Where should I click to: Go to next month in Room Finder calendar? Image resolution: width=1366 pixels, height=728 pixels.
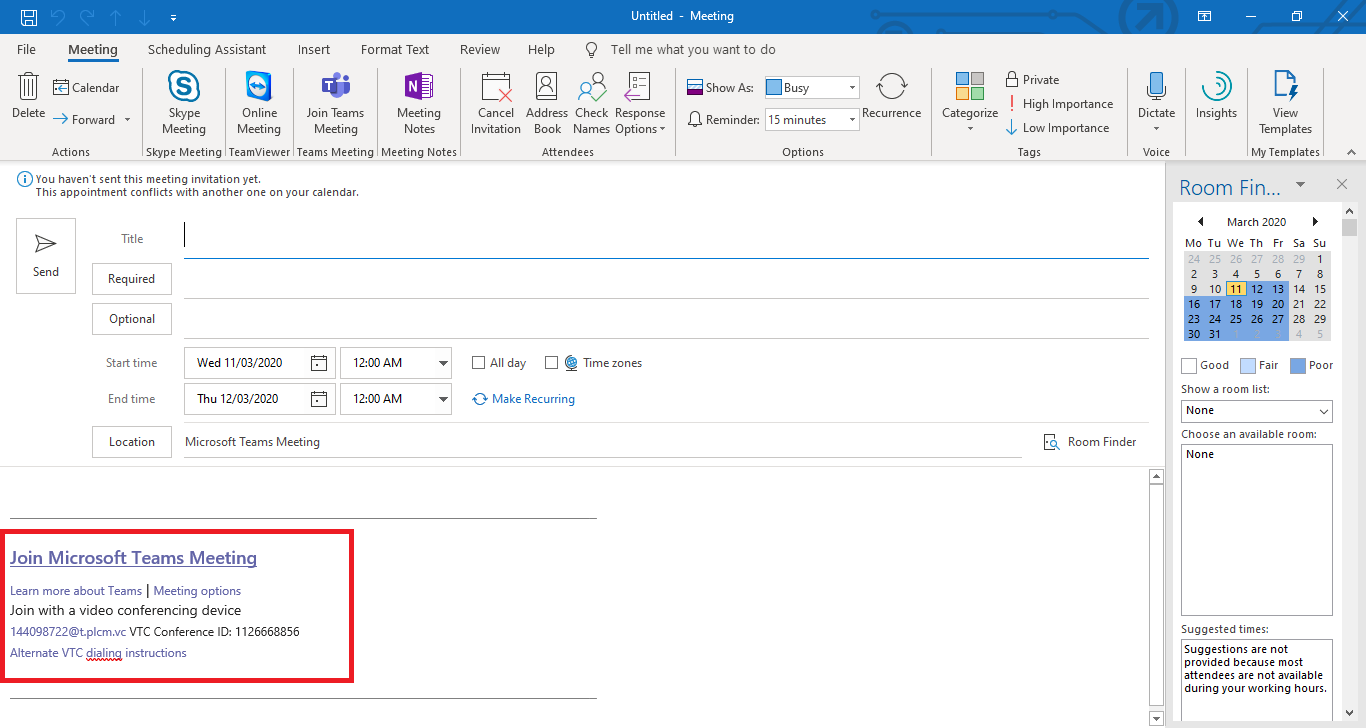[1315, 222]
